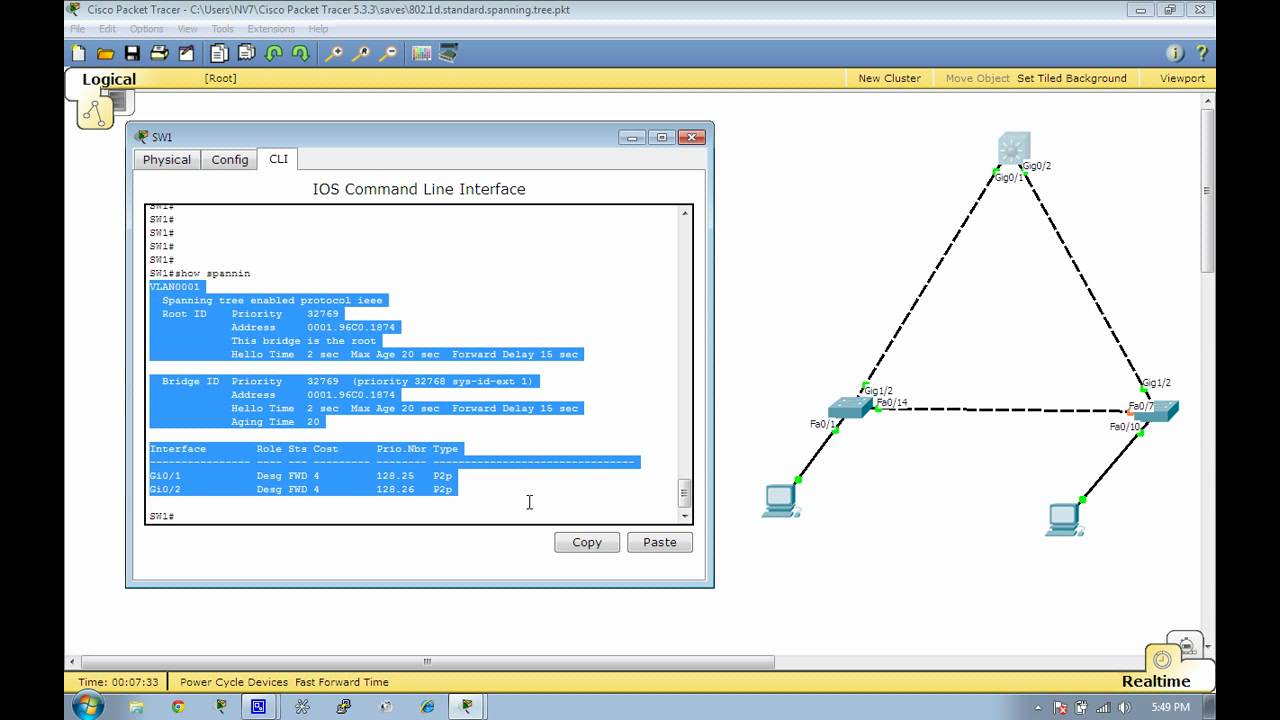
Task: Click the workspace vertical scrollbar thumb
Action: (1208, 190)
